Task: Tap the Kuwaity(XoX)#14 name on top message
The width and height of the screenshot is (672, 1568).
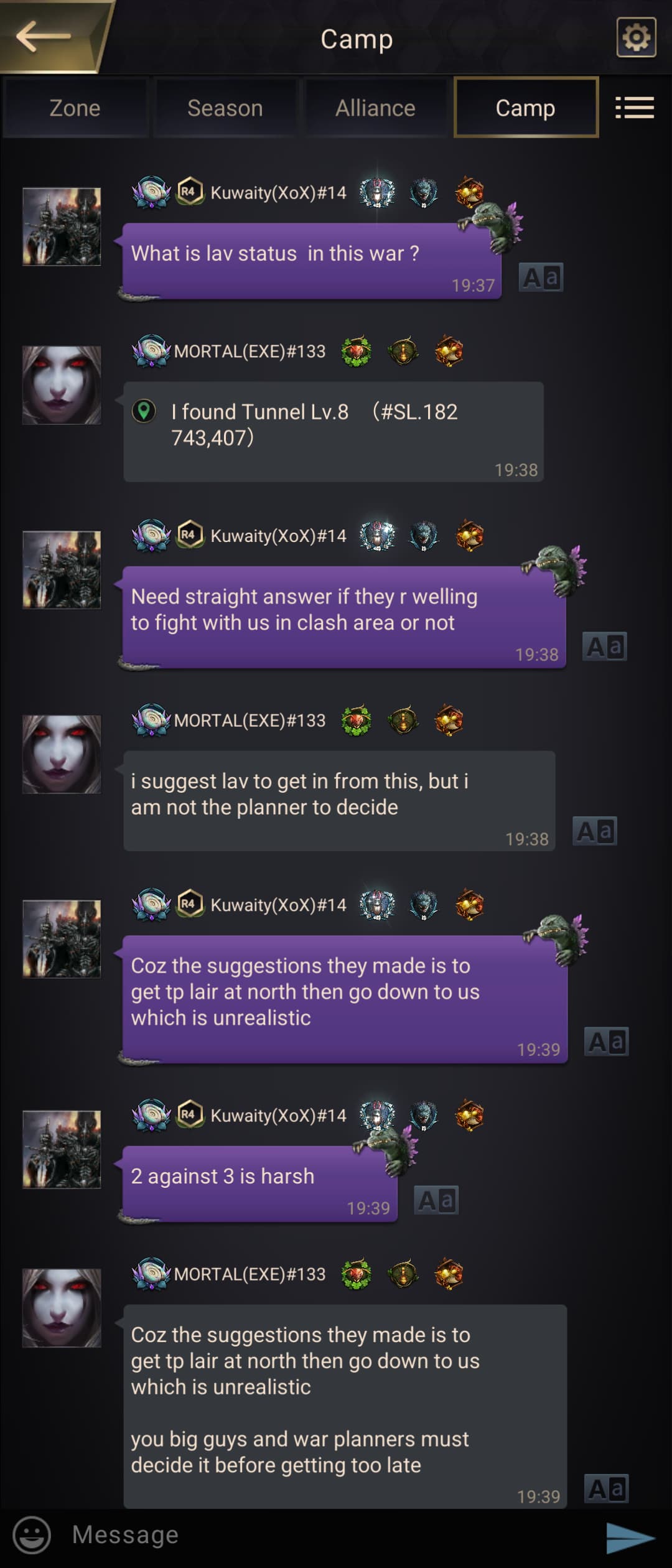Action: (x=278, y=192)
